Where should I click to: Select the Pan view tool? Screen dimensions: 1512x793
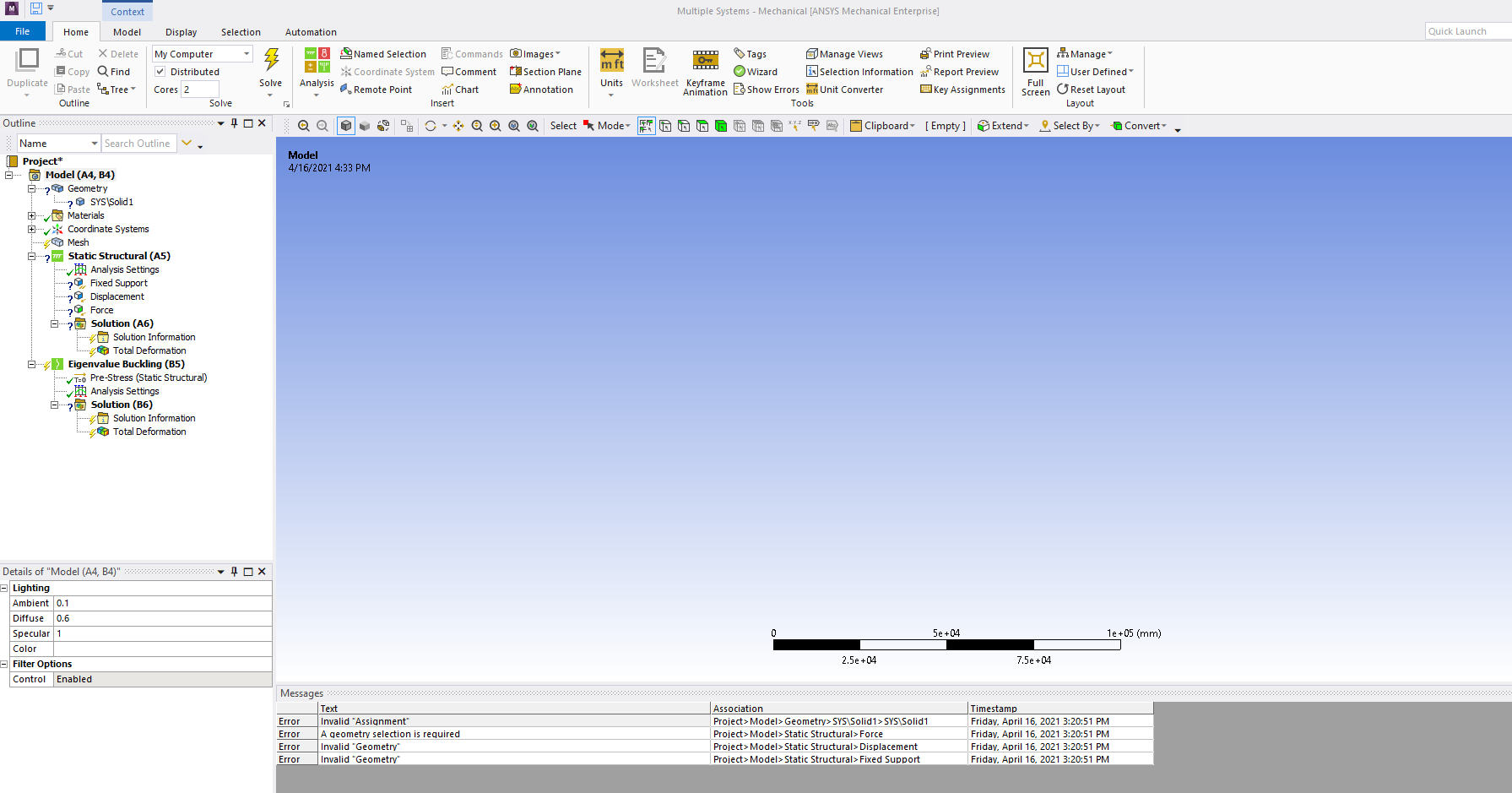(458, 126)
